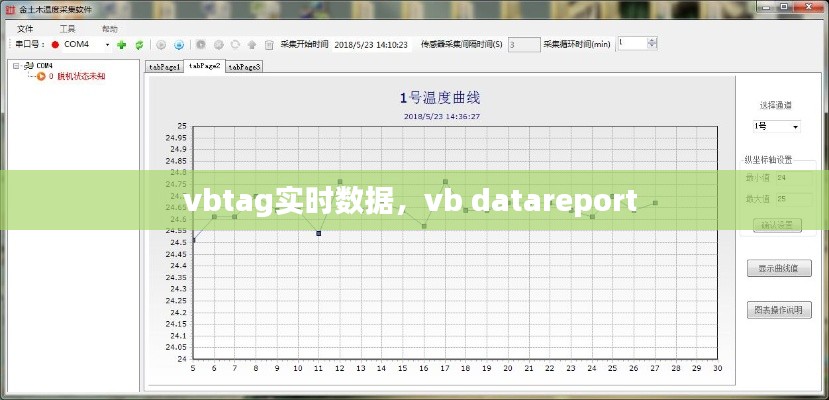The width and height of the screenshot is (829, 400).
Task: Open the COM4 serial port dropdown
Action: pos(106,45)
